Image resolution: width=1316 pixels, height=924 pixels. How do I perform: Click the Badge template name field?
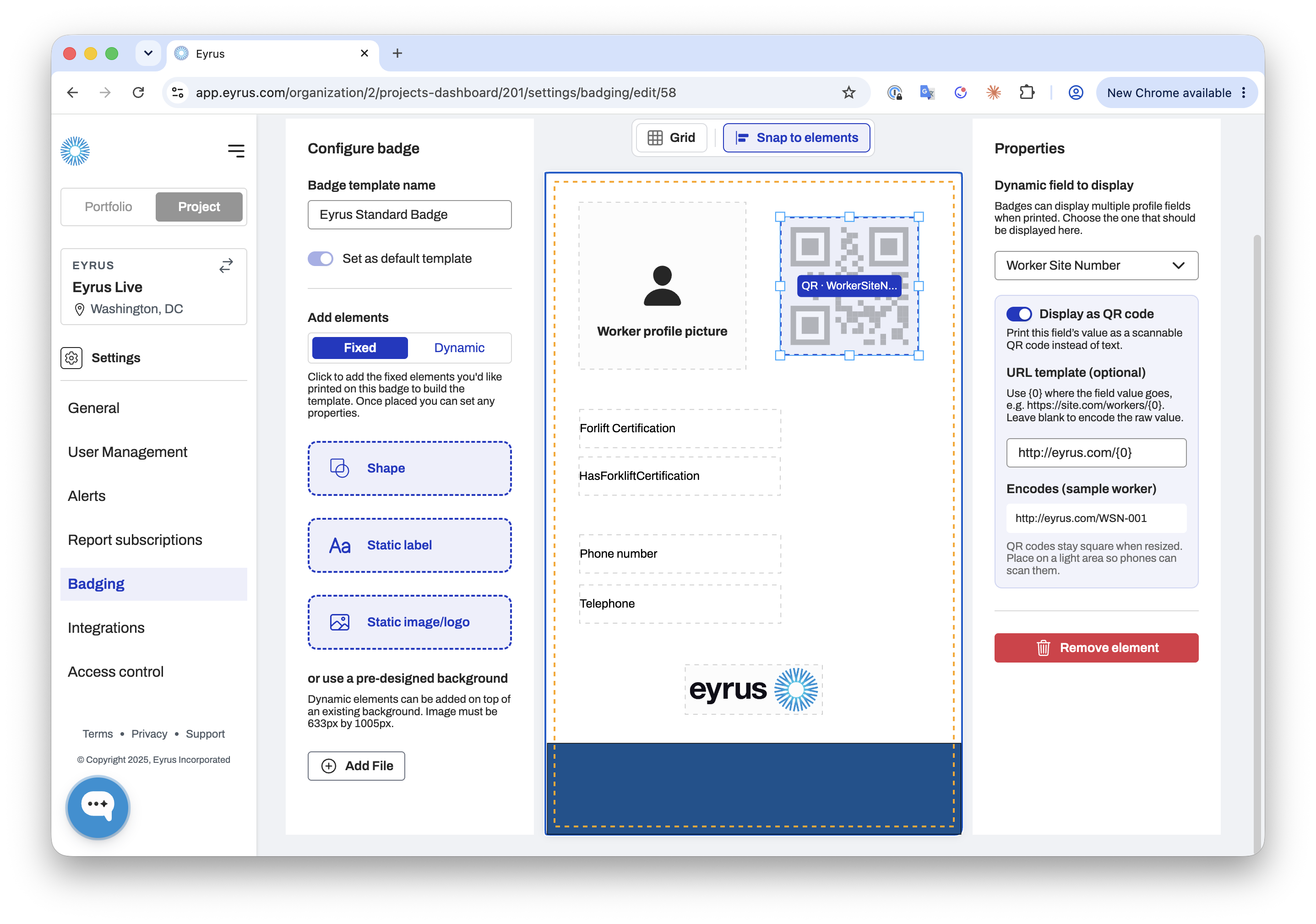click(409, 214)
